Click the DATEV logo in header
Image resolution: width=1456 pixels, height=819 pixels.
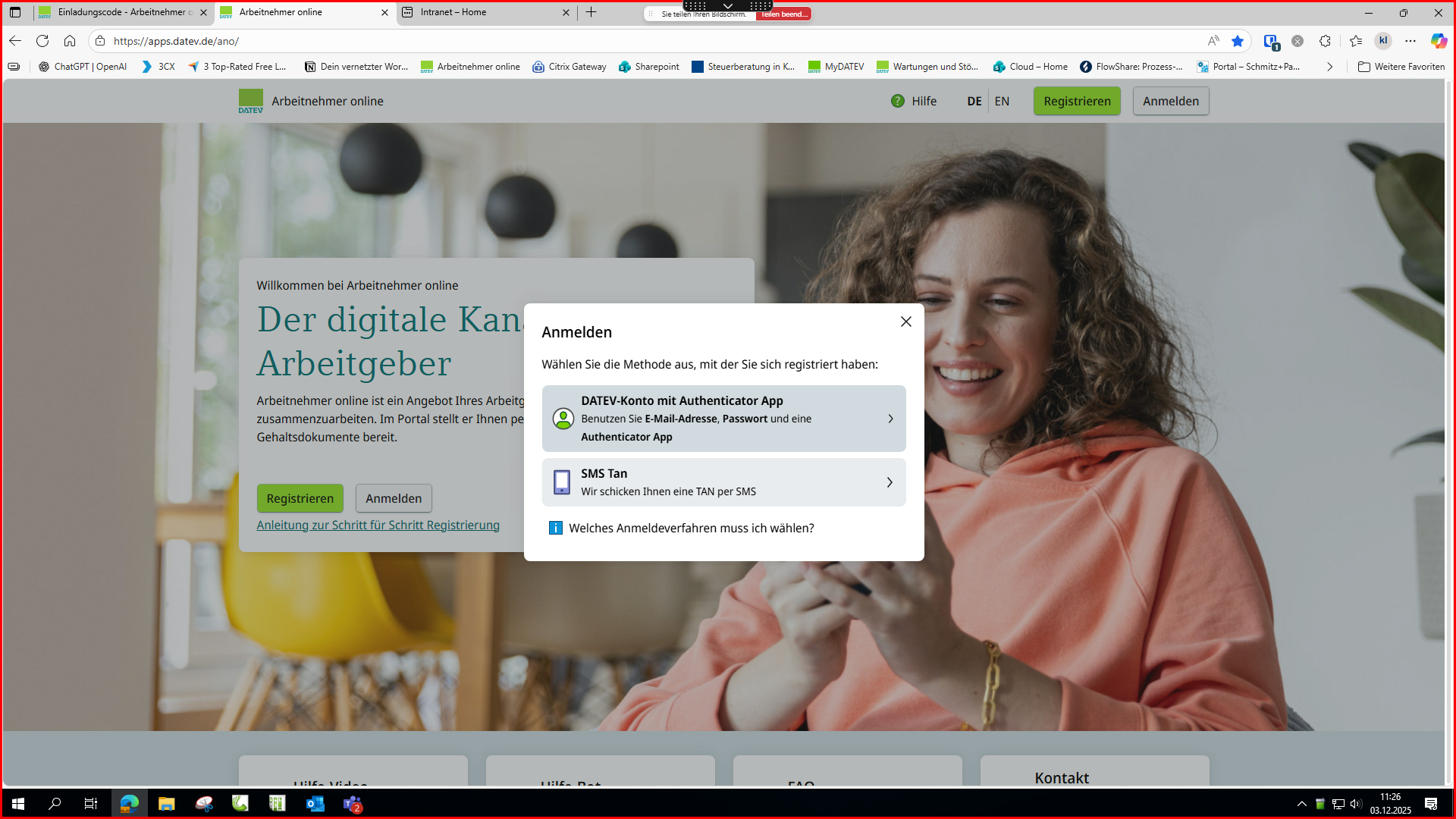tap(250, 101)
